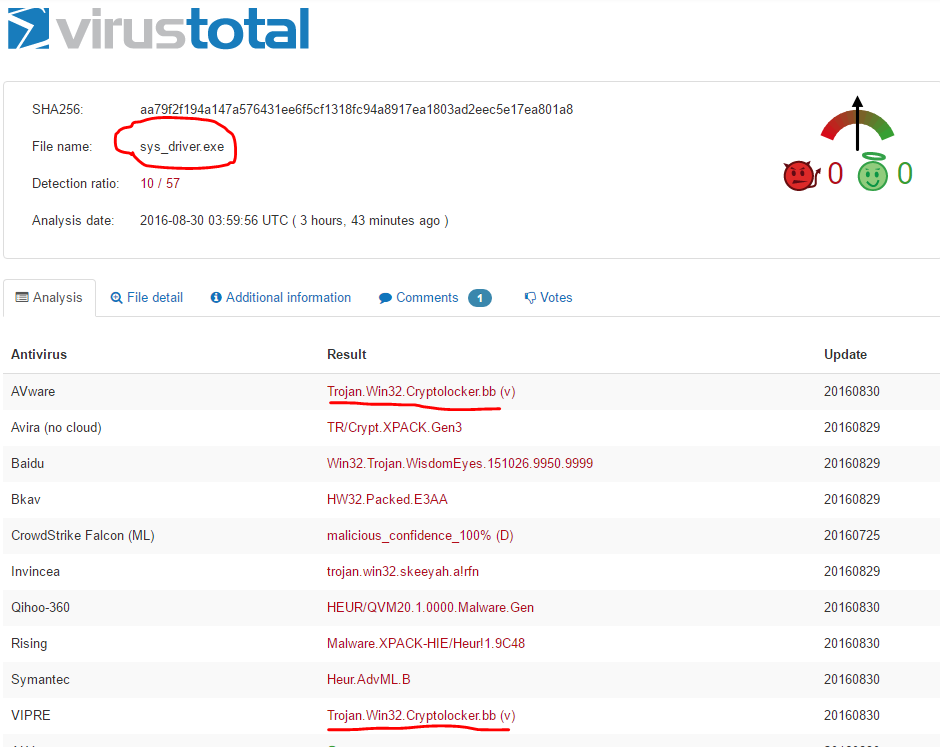This screenshot has height=747, width=940.
Task: Click the Result column header
Action: 347,354
